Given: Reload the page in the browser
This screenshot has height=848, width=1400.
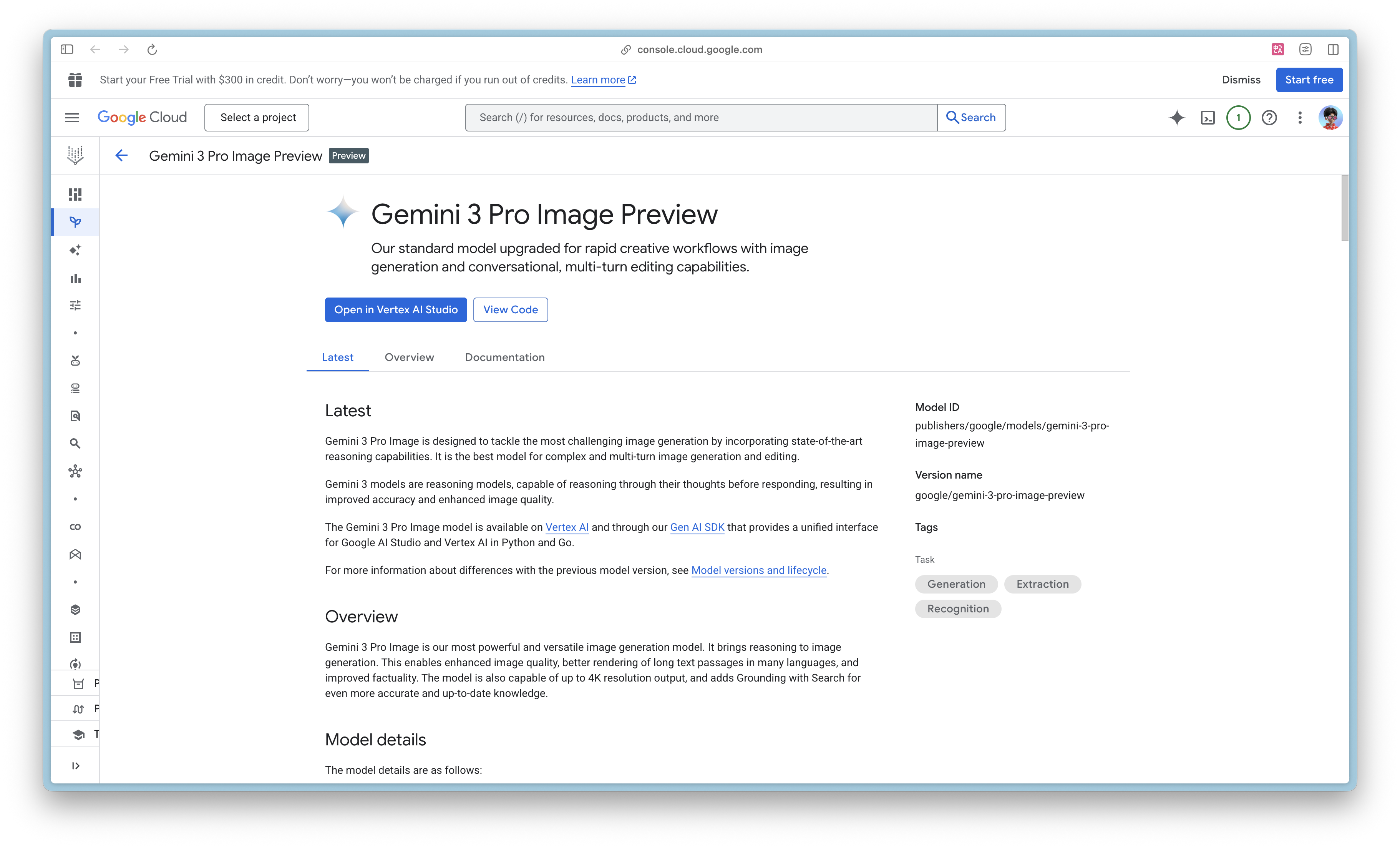Looking at the screenshot, I should click(152, 50).
